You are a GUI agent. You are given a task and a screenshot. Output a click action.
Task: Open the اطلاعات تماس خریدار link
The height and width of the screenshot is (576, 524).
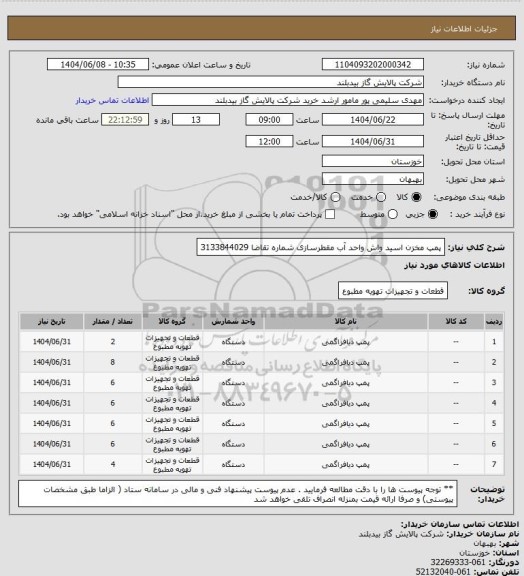tap(112, 100)
